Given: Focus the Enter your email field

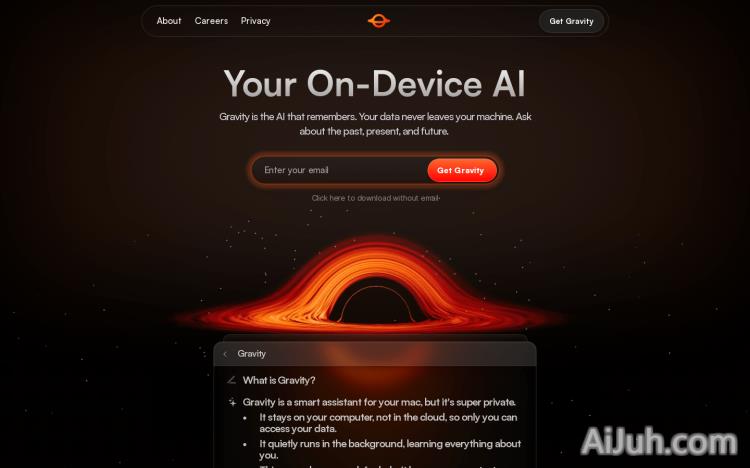Looking at the screenshot, I should pos(340,170).
